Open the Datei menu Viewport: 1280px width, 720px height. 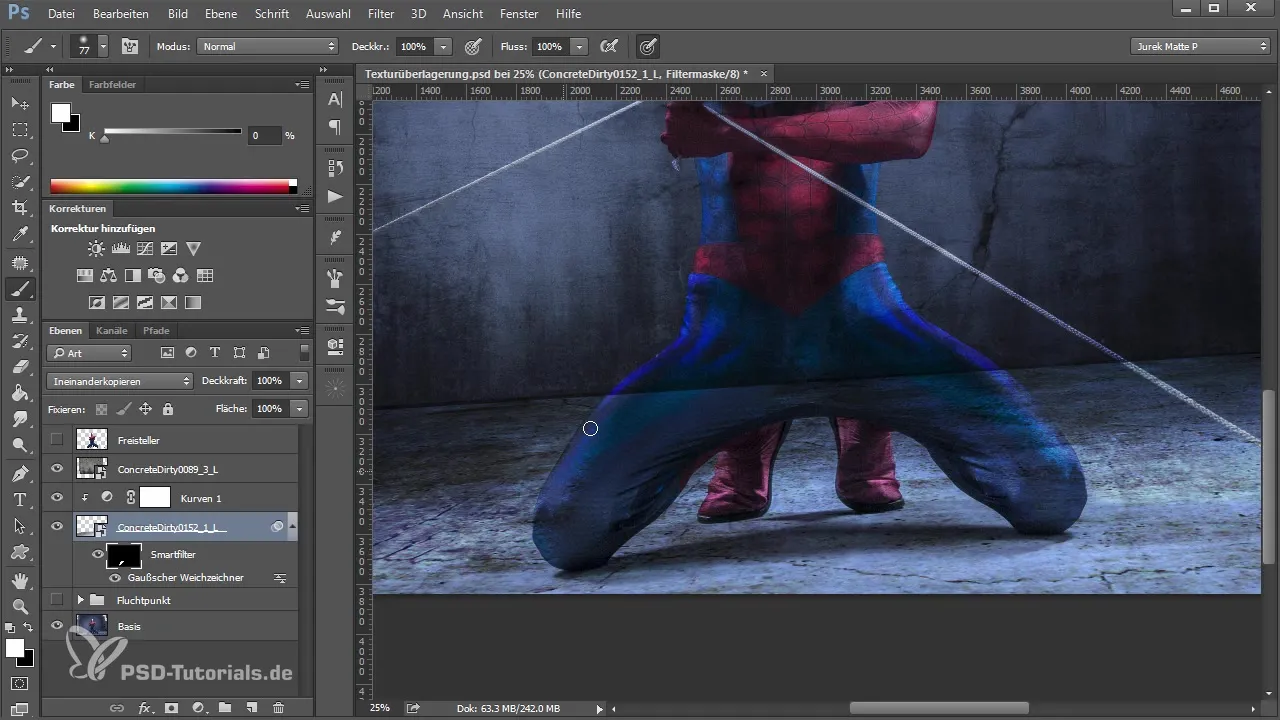click(61, 14)
